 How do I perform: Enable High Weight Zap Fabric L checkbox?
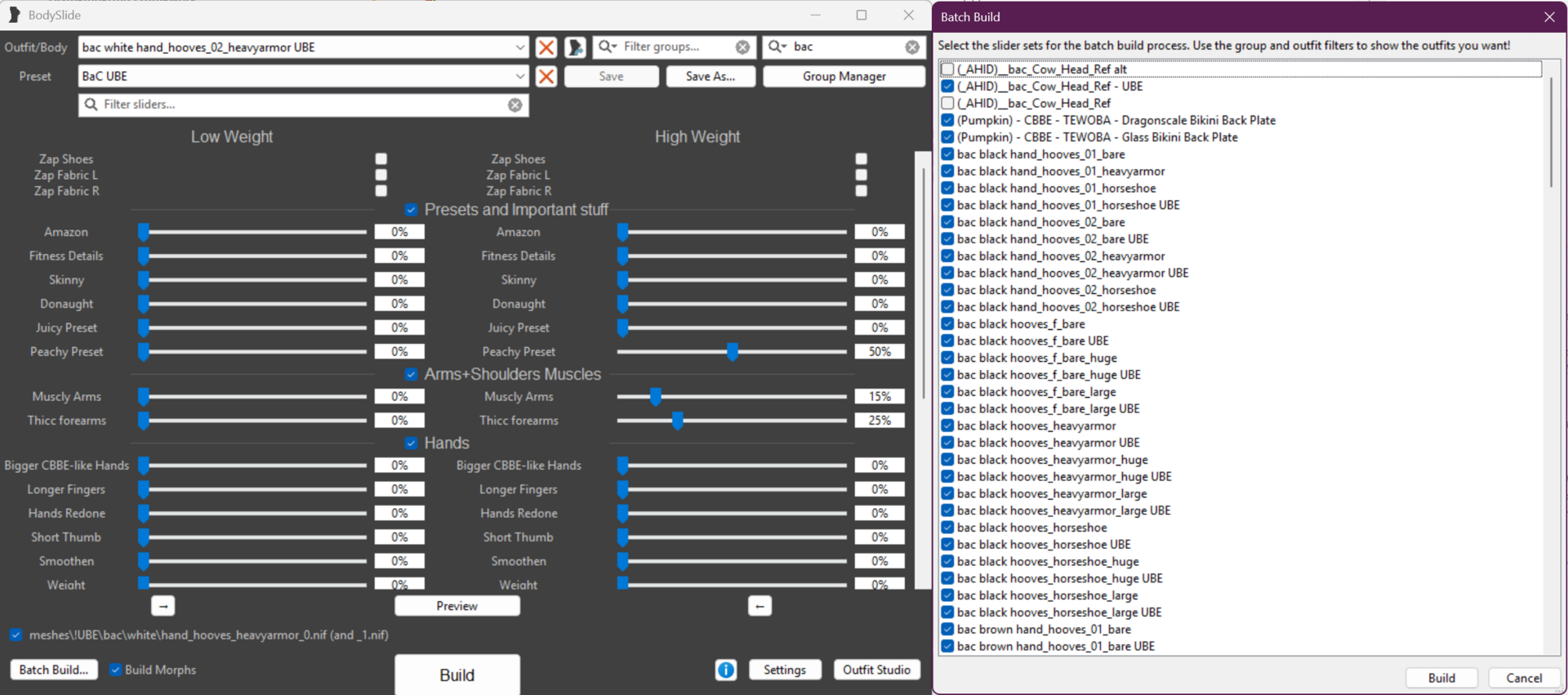(862, 175)
